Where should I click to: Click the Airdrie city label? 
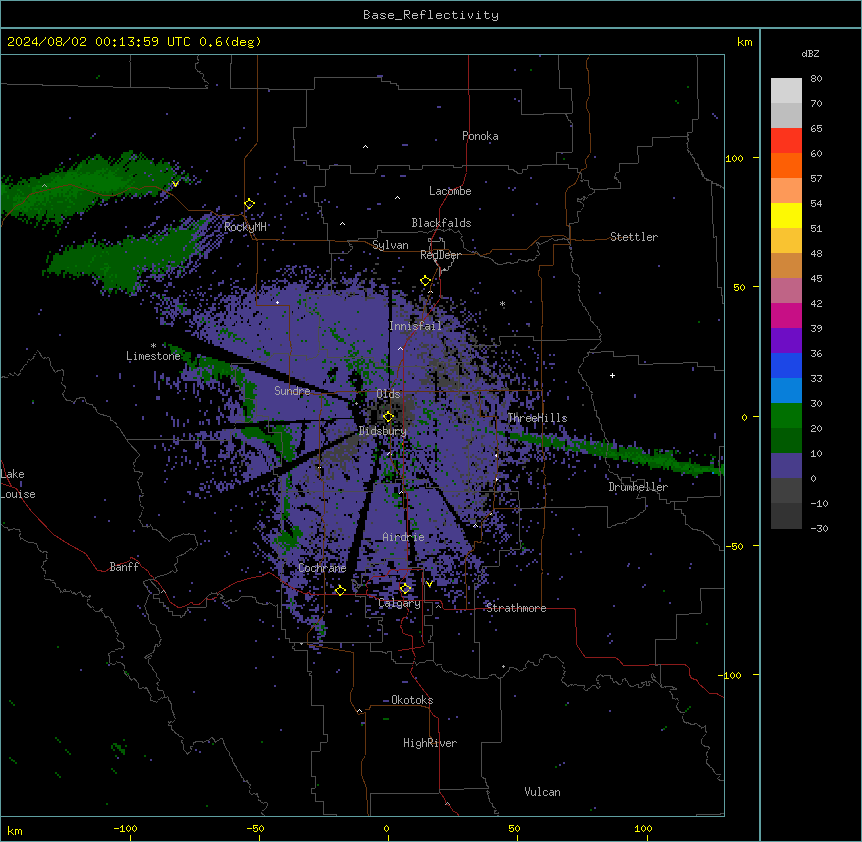403,537
